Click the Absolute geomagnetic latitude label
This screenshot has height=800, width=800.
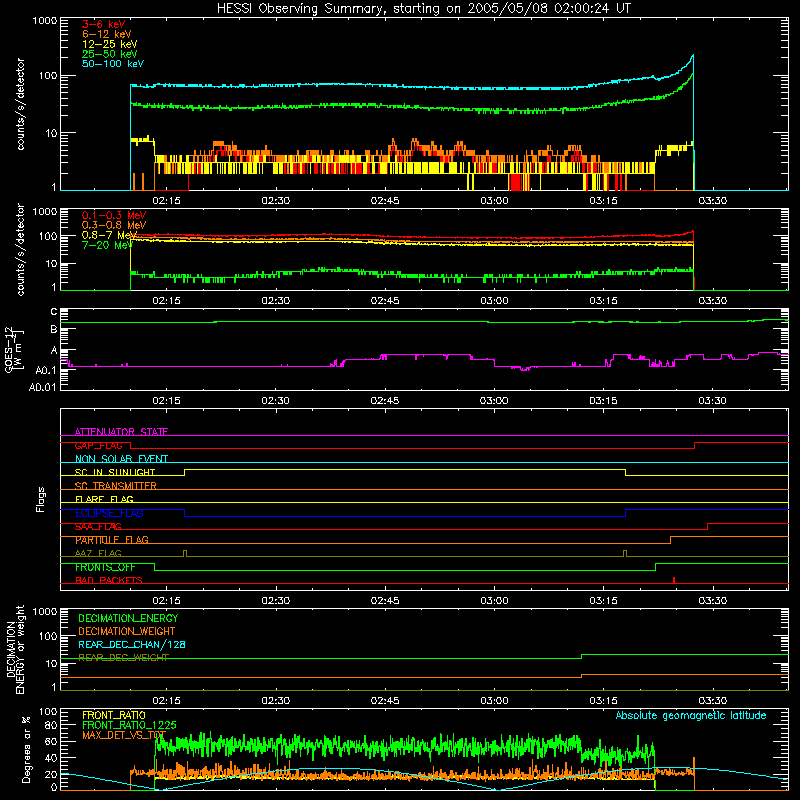691,715
